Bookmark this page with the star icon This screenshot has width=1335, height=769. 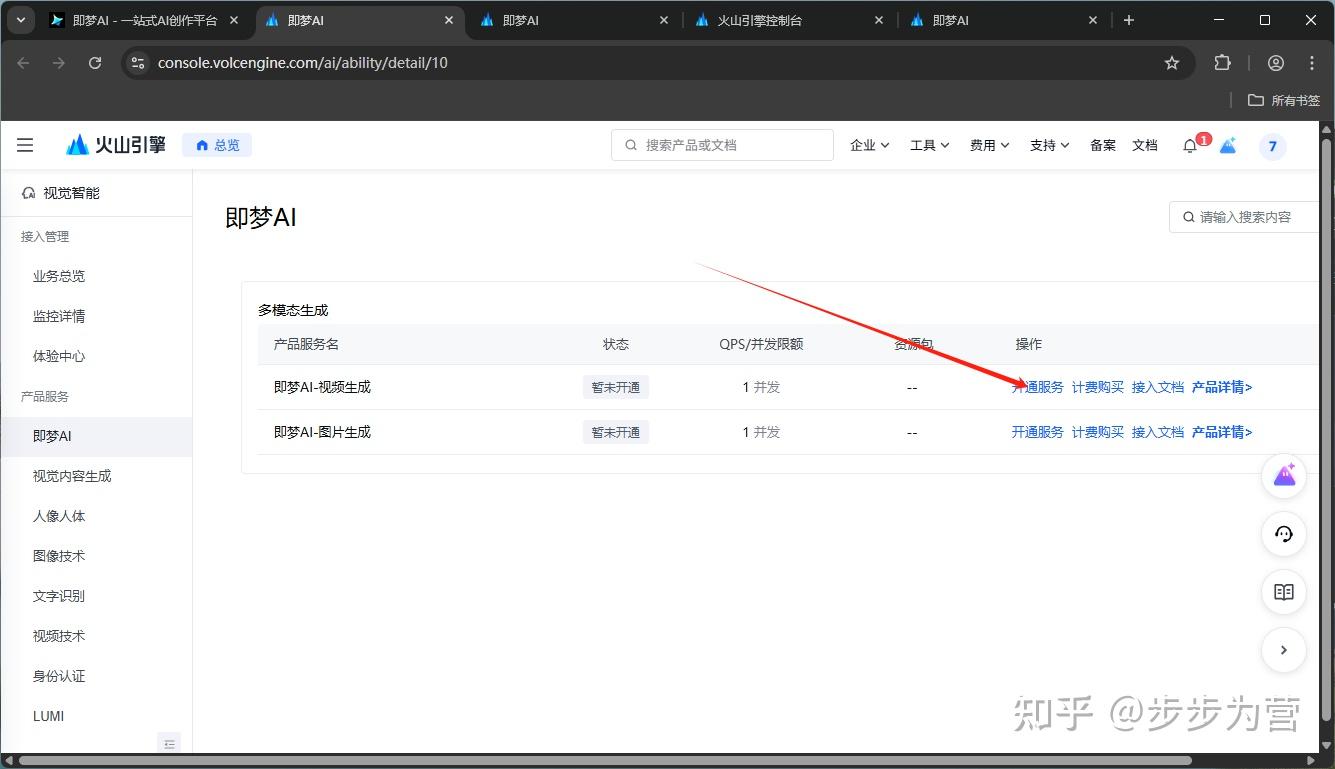point(1172,63)
